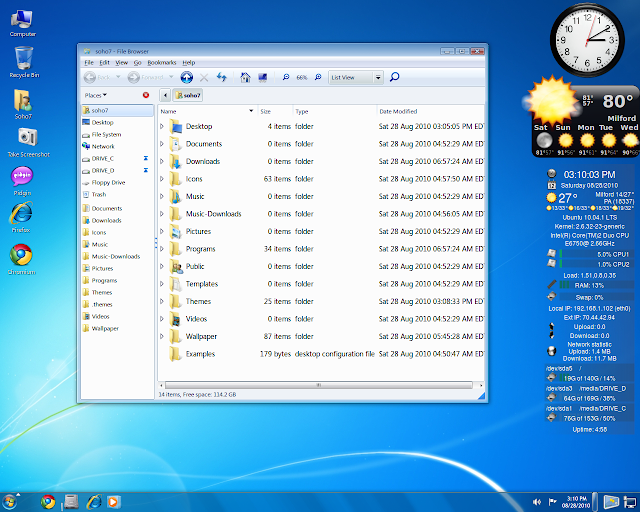This screenshot has width=640, height=512.
Task: Eject DRIVE_D in sidebar
Action: pyautogui.click(x=146, y=170)
